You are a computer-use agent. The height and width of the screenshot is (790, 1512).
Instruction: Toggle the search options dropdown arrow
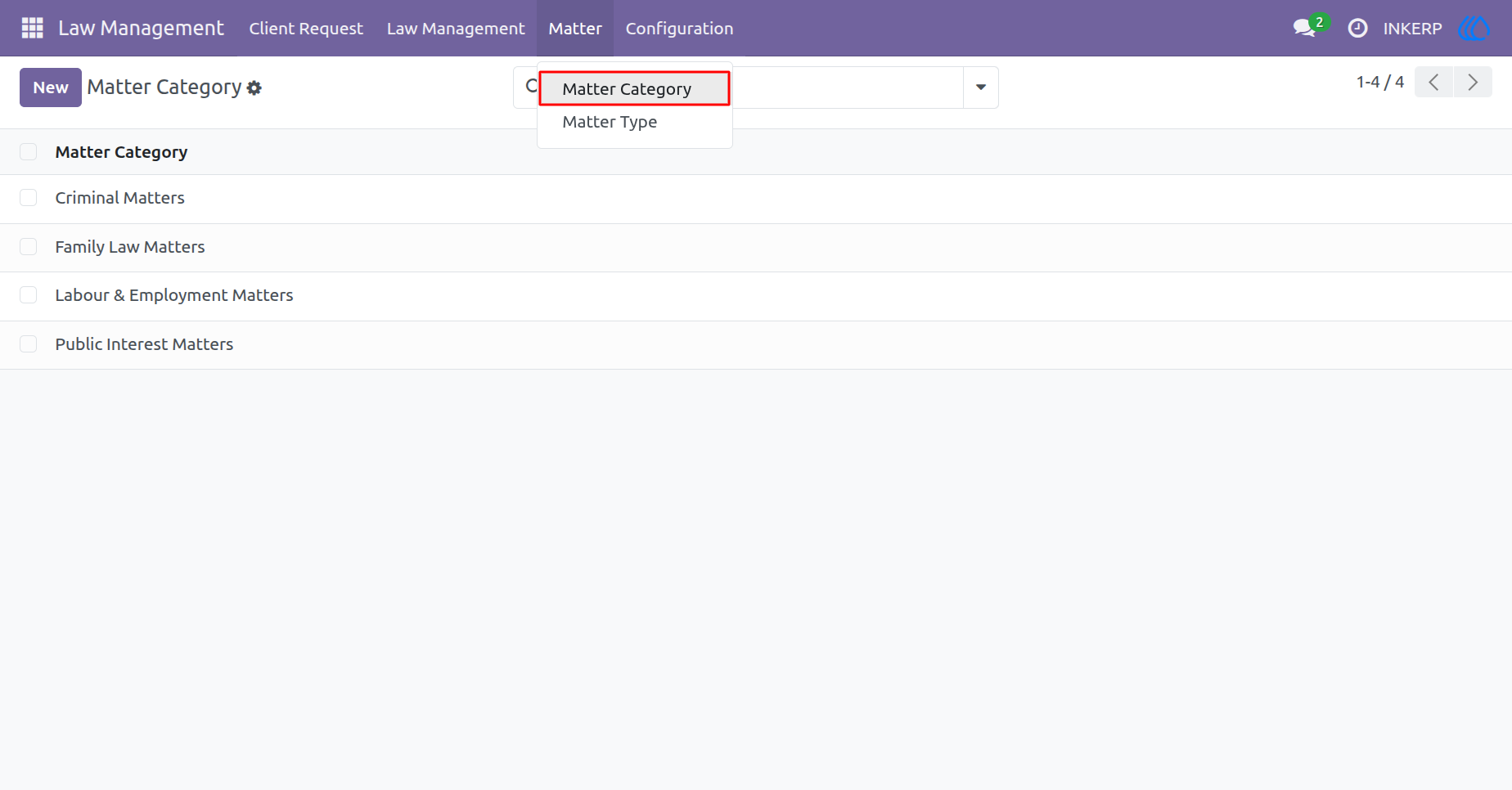[x=981, y=88]
